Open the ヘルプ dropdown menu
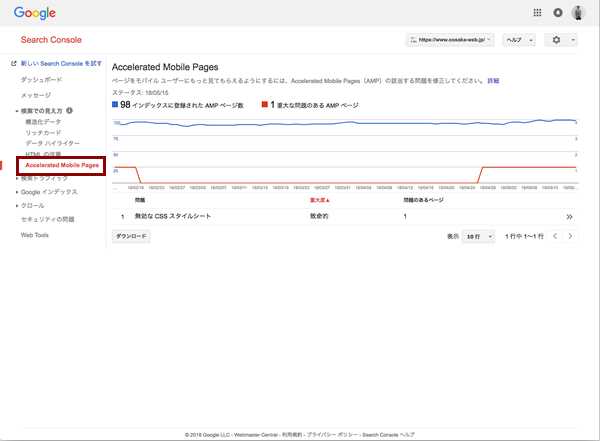 tap(519, 40)
